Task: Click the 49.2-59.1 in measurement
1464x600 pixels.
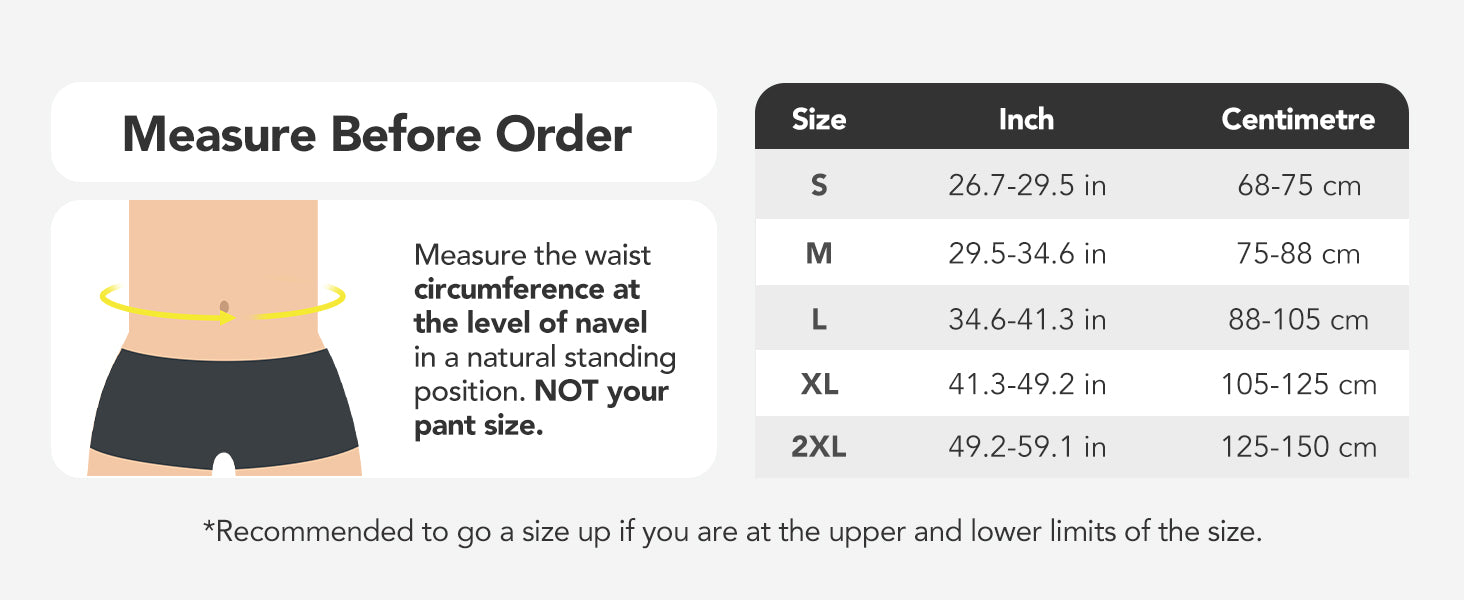Action: click(x=1027, y=447)
